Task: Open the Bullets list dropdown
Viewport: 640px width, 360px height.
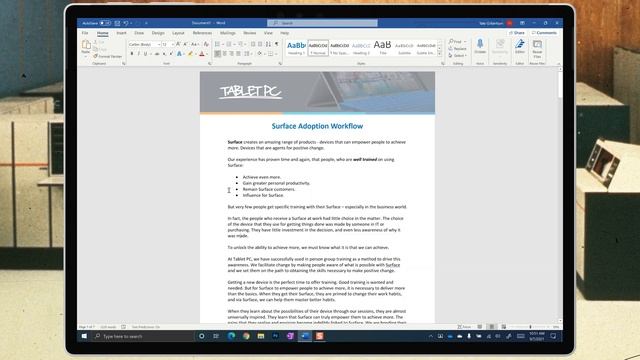Action: point(223,44)
